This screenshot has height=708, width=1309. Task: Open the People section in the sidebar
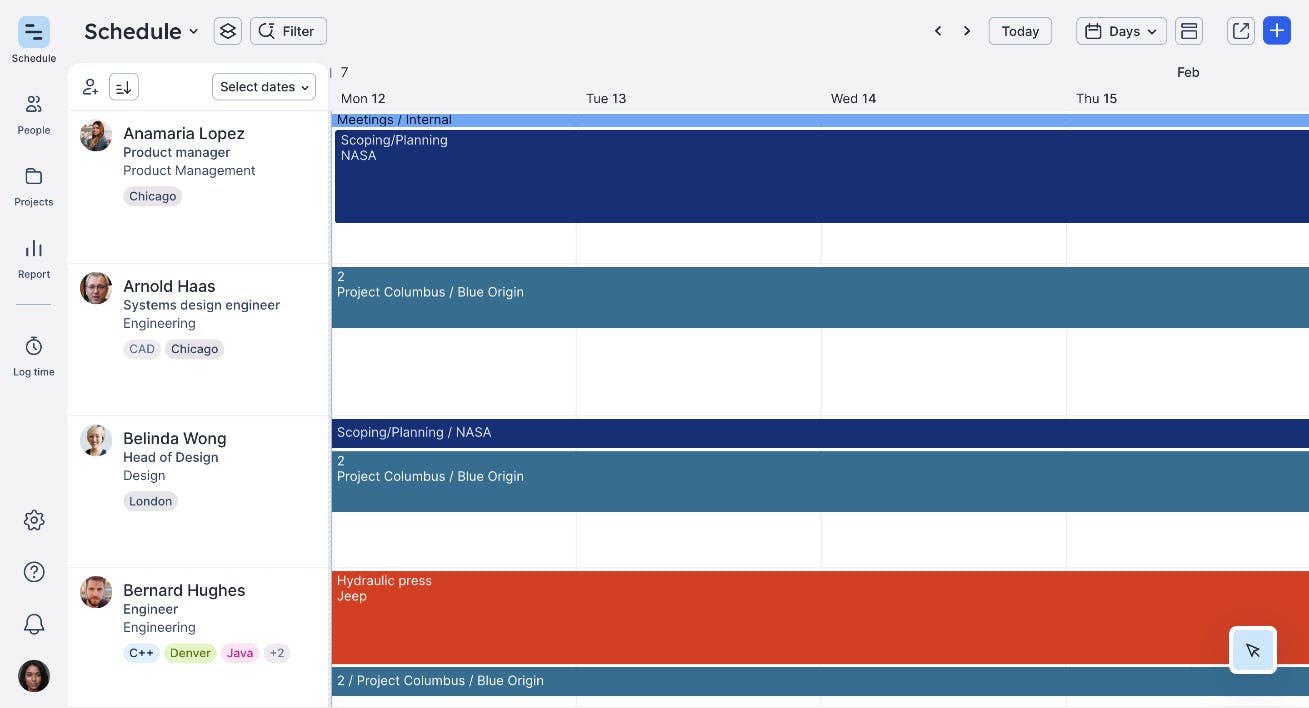(33, 112)
